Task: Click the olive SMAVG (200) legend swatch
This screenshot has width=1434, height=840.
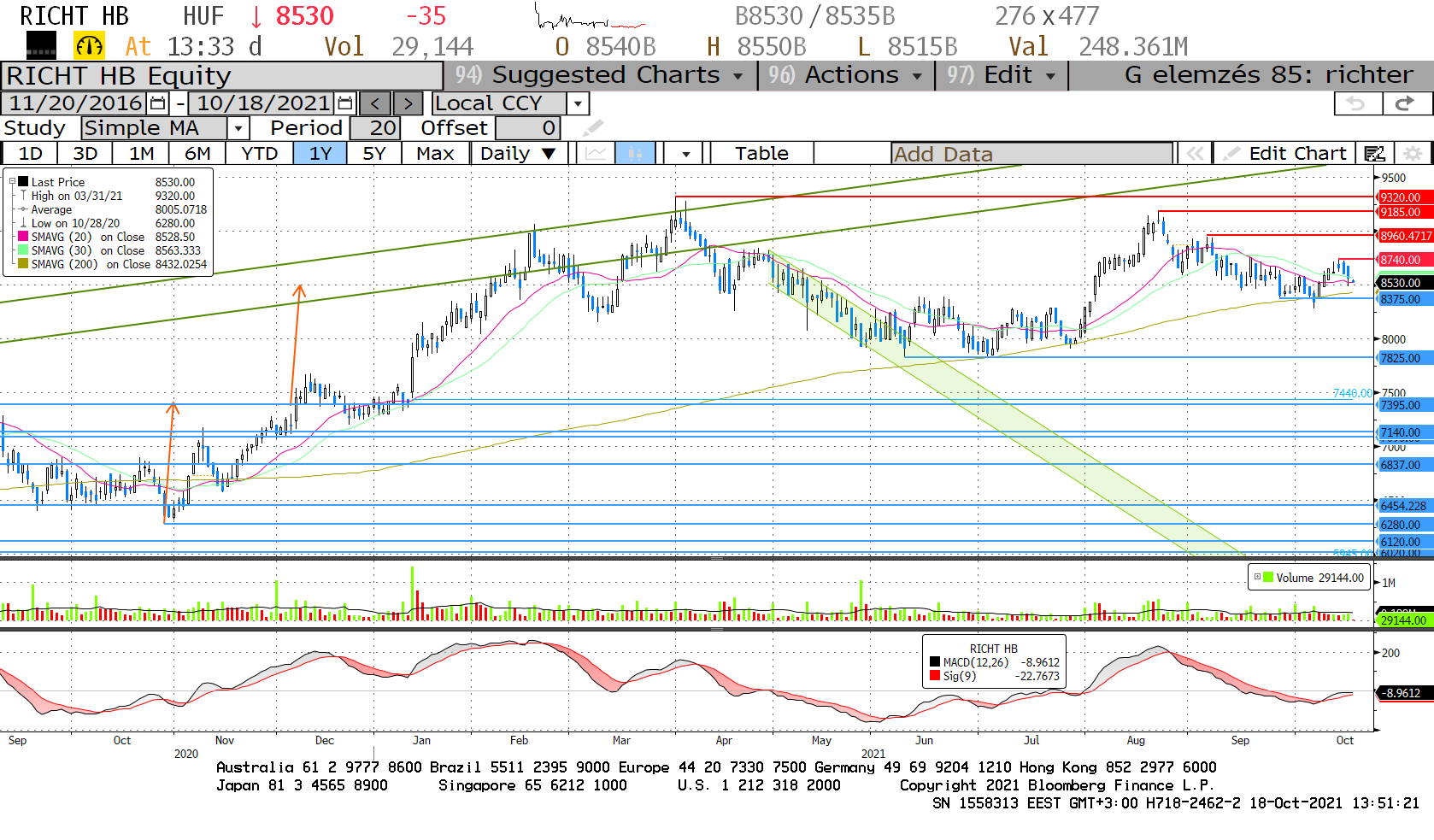Action: 24,264
